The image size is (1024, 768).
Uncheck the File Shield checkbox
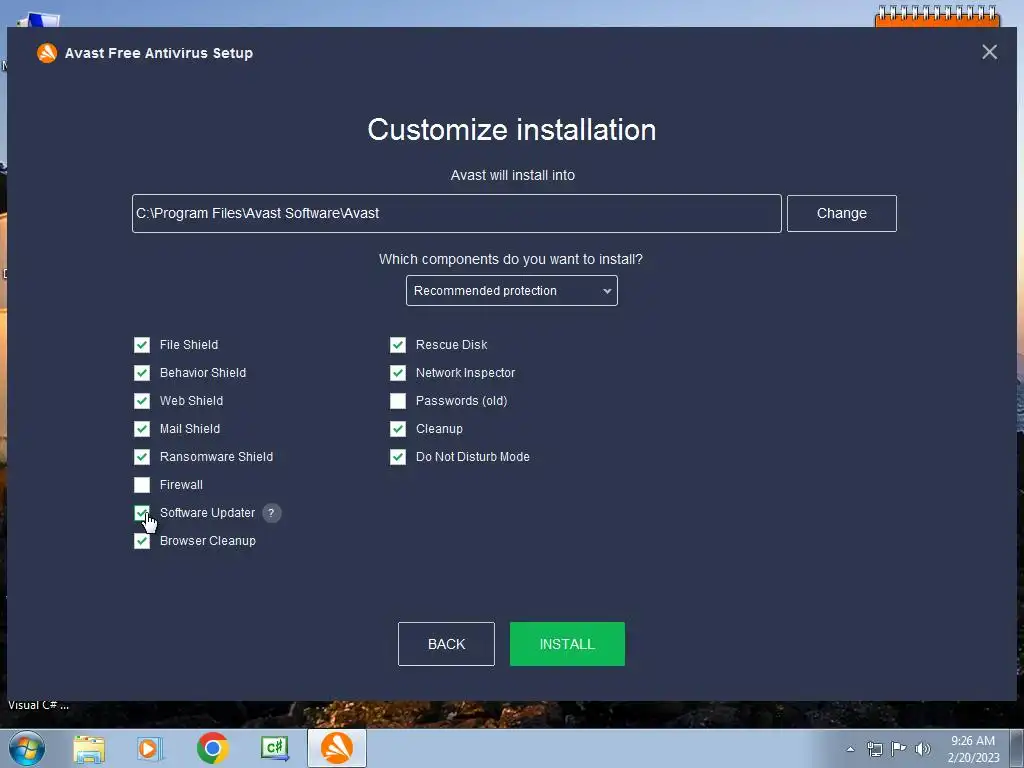point(142,345)
